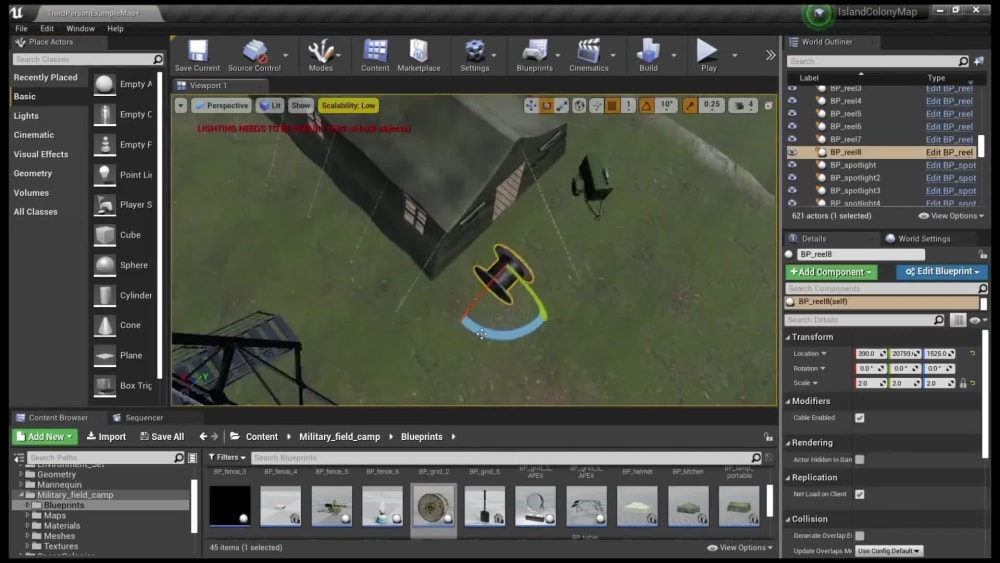Open the Add Component dropdown
The image size is (1000, 563).
831,272
